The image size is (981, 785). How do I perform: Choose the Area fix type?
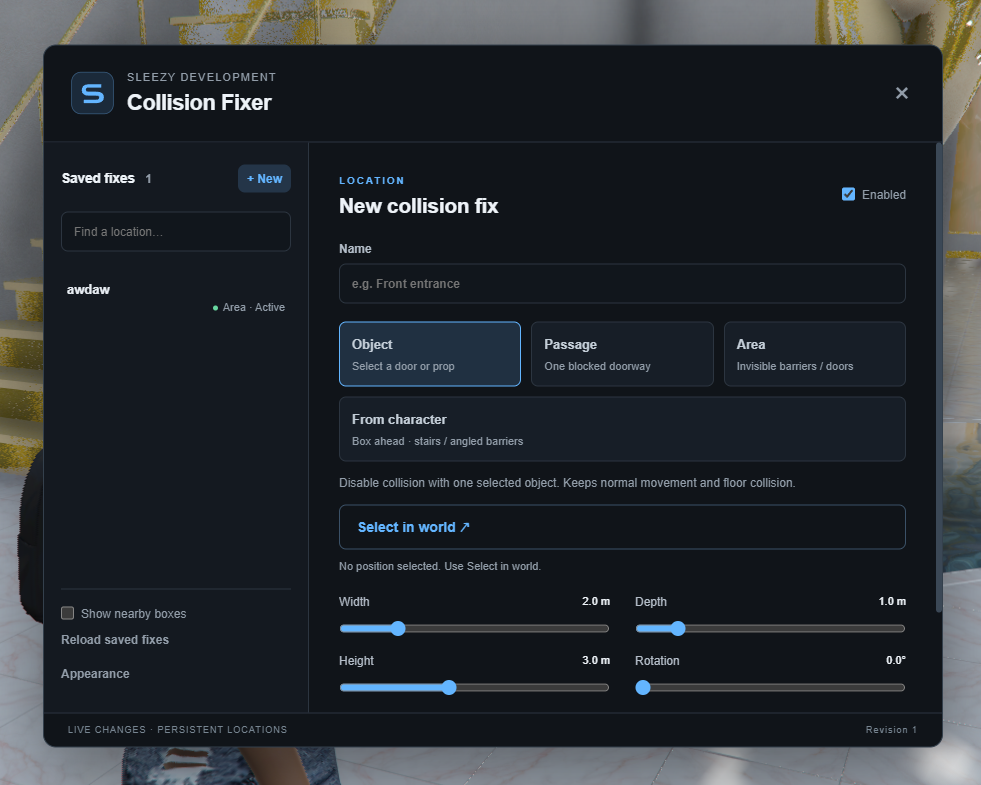(x=815, y=354)
